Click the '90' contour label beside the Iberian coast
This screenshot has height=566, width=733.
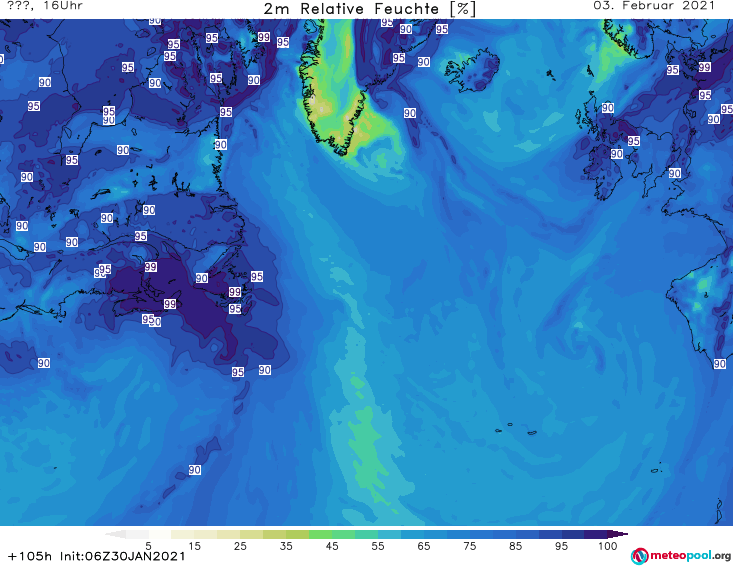[x=719, y=364]
